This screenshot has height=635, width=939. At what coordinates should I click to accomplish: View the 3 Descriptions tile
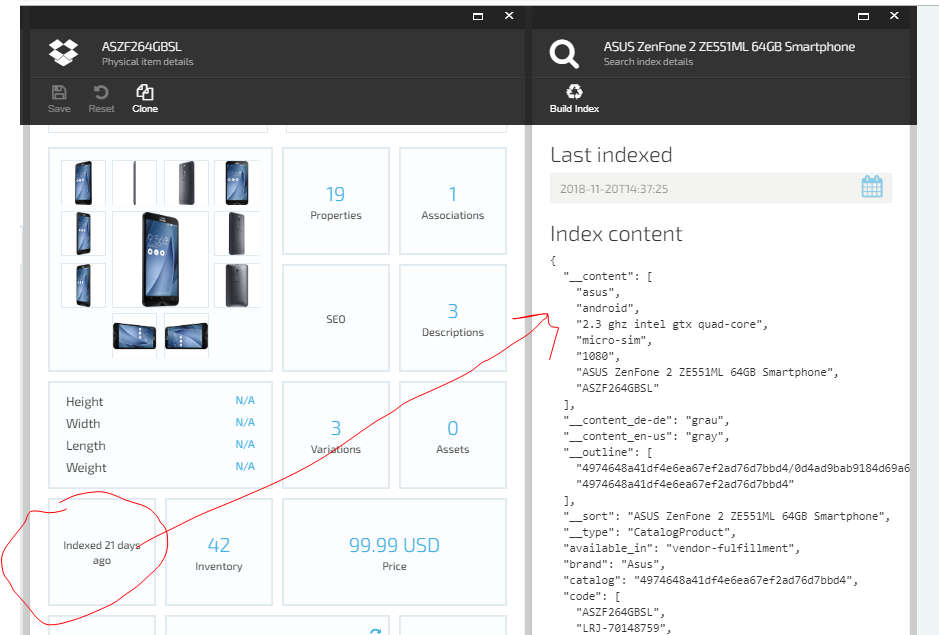[x=452, y=317]
